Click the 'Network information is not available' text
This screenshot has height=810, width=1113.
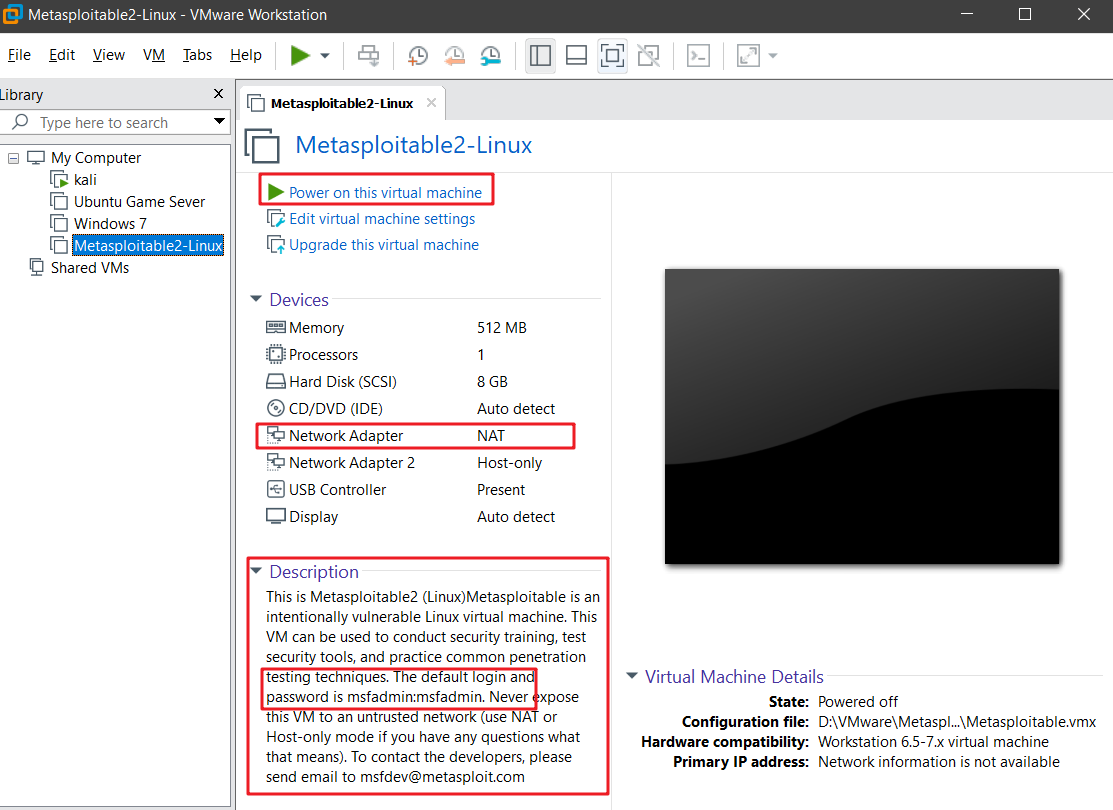(x=938, y=762)
